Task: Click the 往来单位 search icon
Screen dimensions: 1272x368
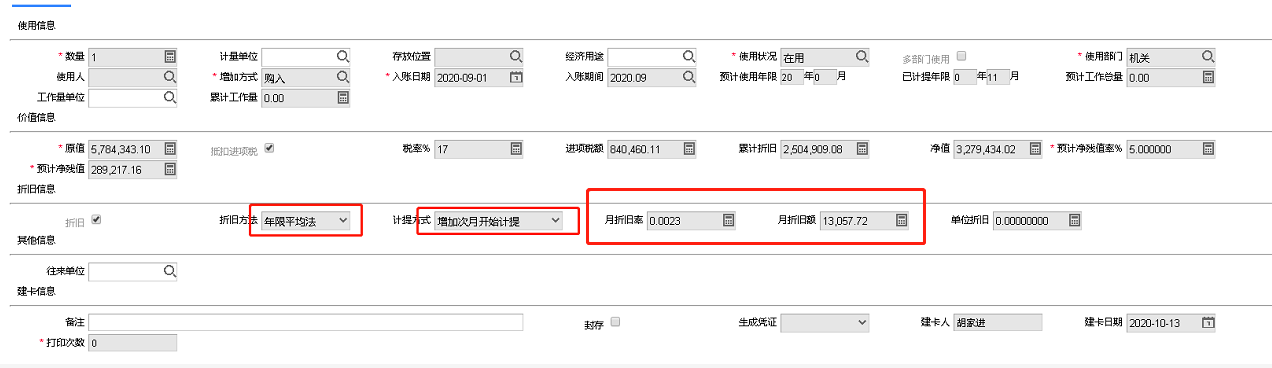Action: [x=169, y=272]
